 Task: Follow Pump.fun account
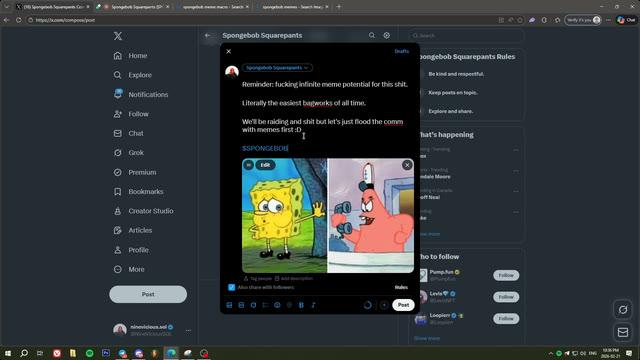tap(506, 276)
